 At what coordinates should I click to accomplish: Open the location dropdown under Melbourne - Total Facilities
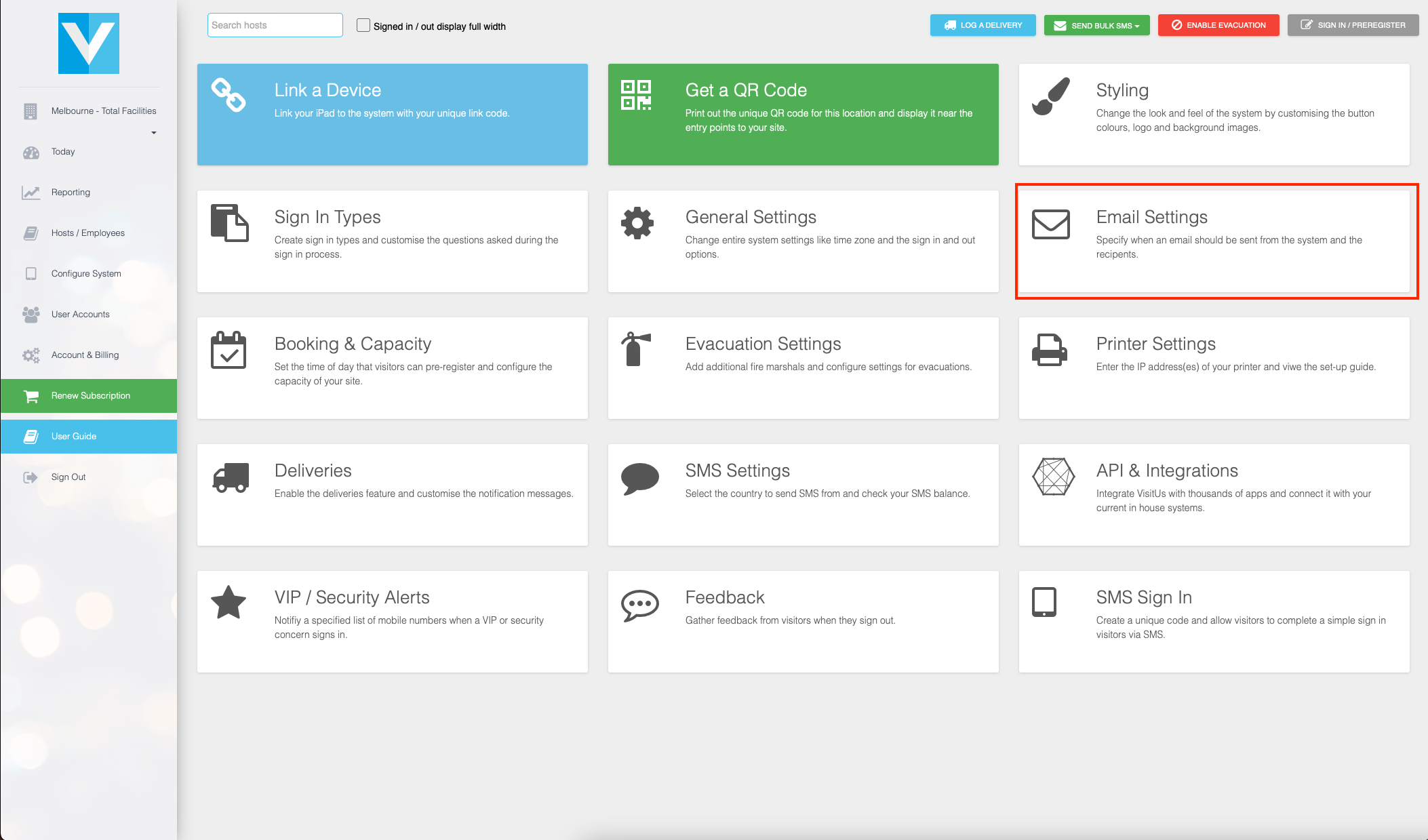click(x=154, y=133)
